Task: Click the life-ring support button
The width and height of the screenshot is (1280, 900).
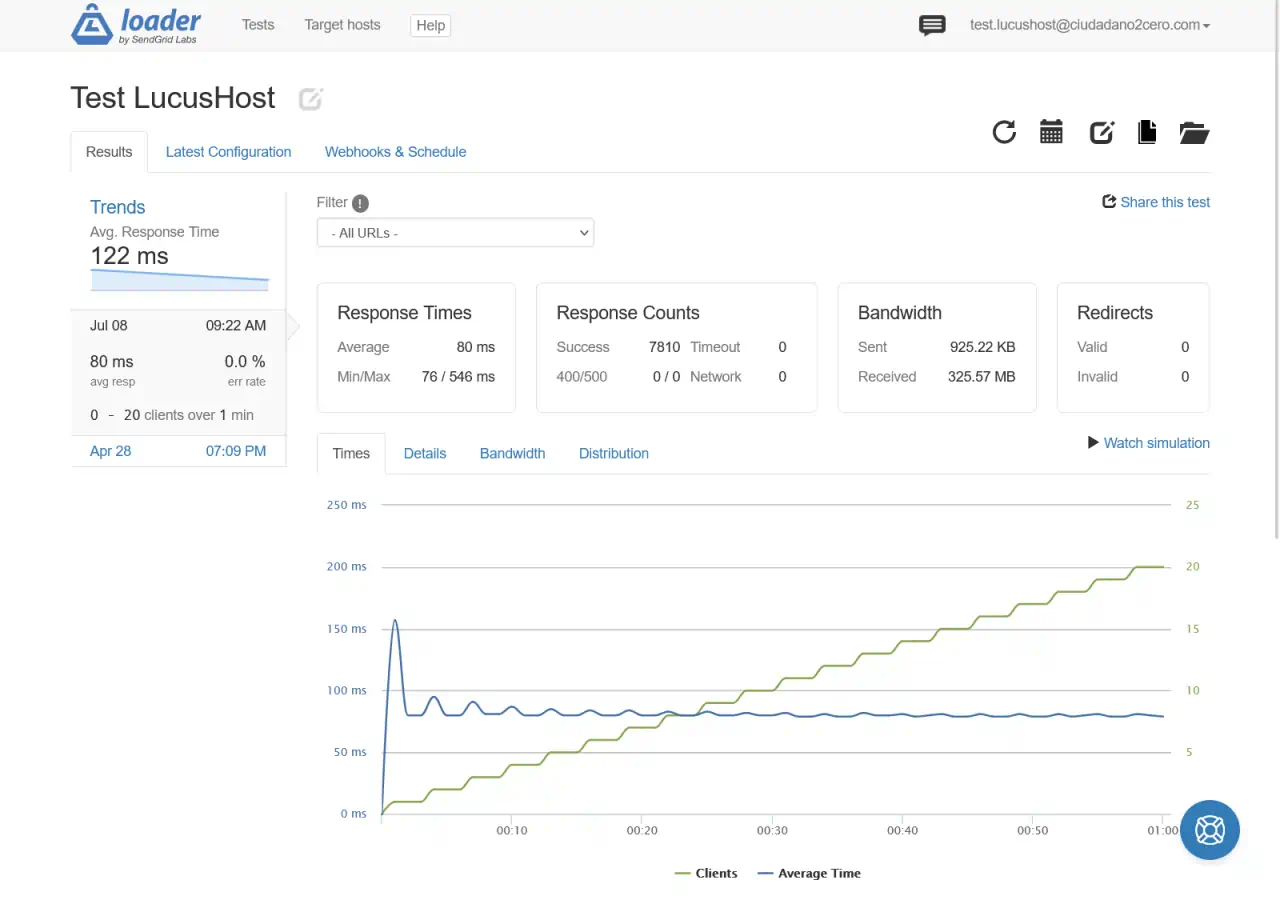Action: pyautogui.click(x=1210, y=830)
